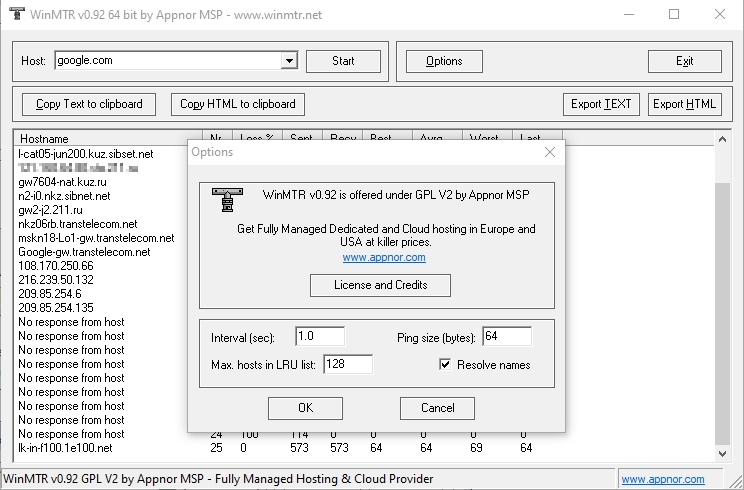The width and height of the screenshot is (744, 490).
Task: Click Export TEXT button
Action: tap(601, 104)
